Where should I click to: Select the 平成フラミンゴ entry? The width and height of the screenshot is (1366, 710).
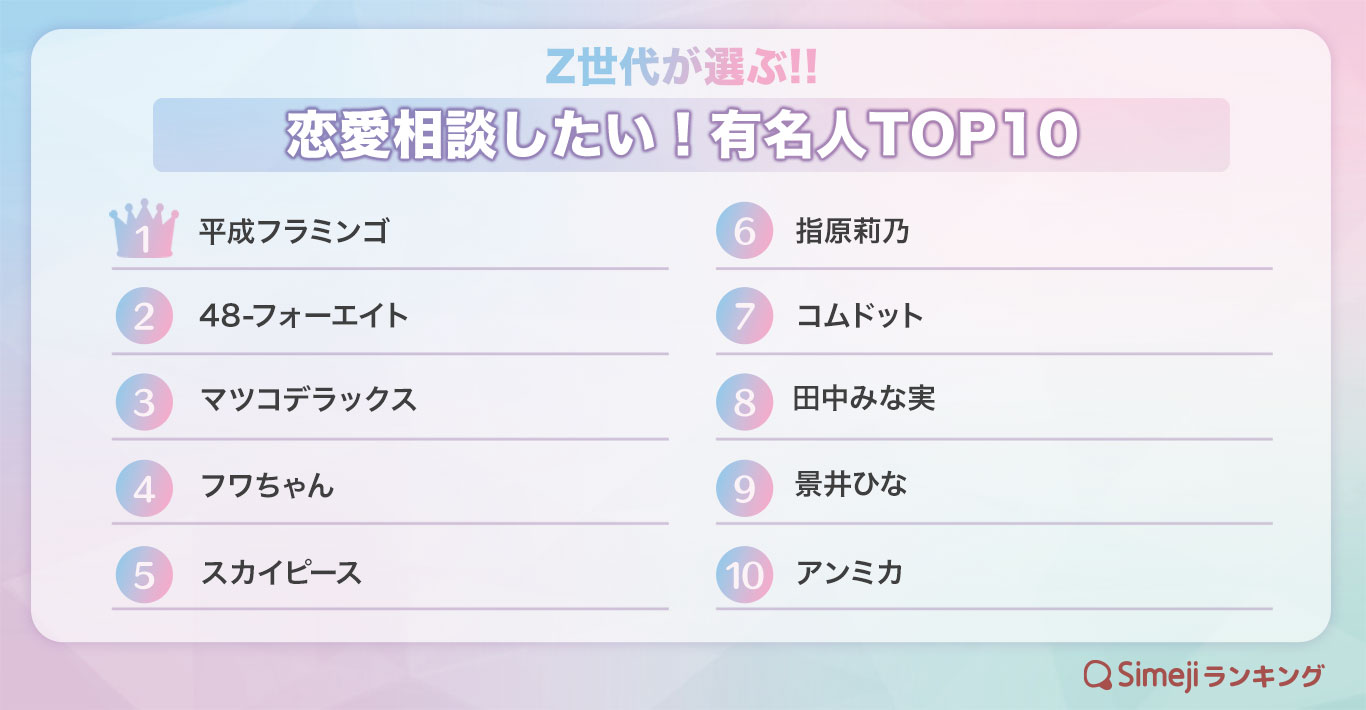(293, 233)
